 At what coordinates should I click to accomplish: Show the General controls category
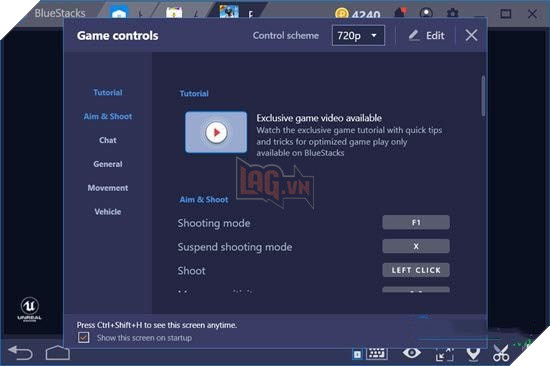click(x=108, y=164)
